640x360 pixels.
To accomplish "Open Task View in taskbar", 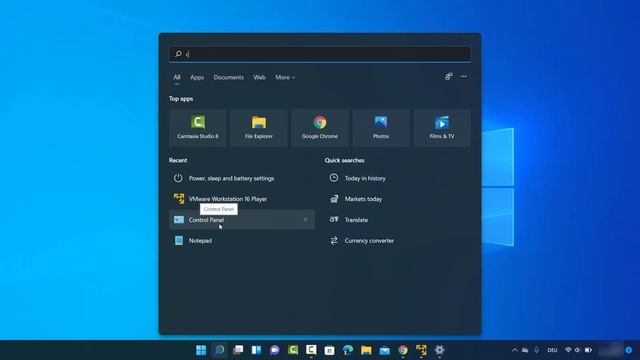I will [x=238, y=350].
